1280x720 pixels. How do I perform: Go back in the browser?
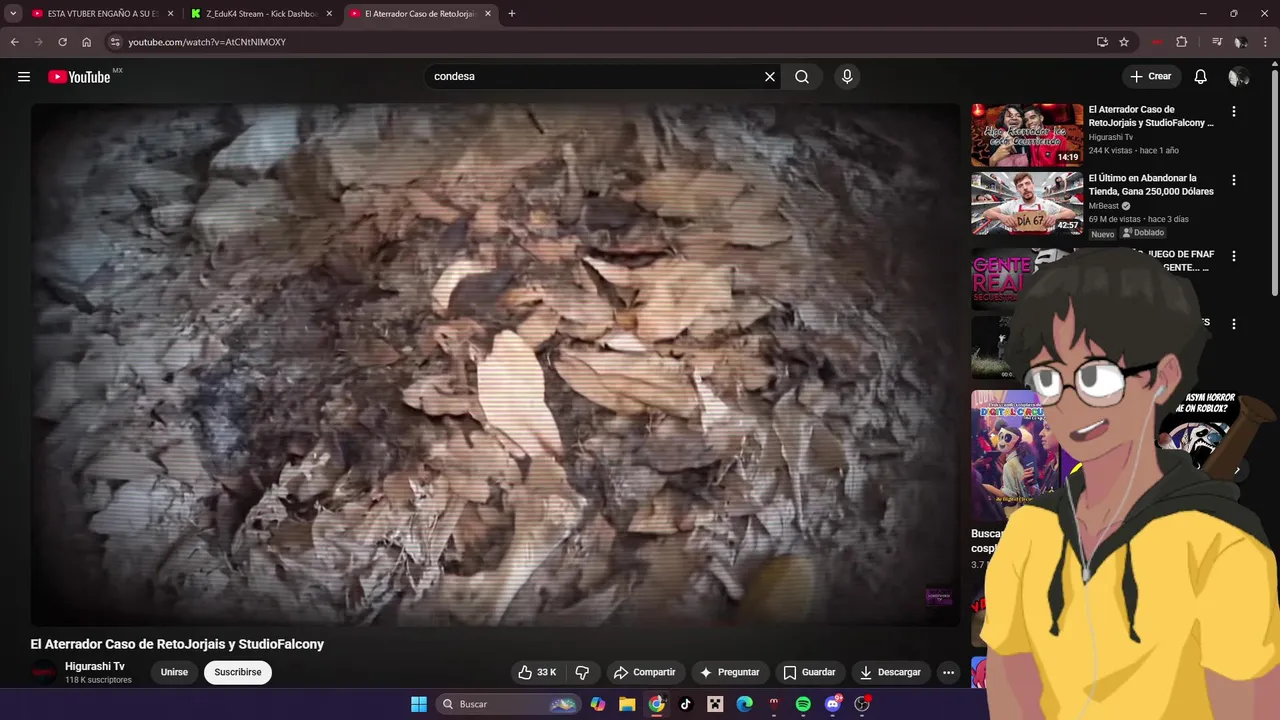[14, 42]
